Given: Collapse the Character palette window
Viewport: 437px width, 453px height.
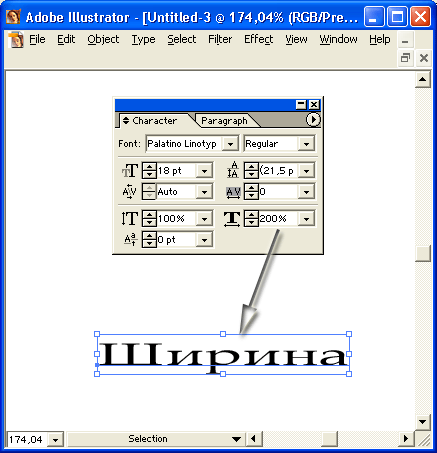Looking at the screenshot, I should point(301,105).
